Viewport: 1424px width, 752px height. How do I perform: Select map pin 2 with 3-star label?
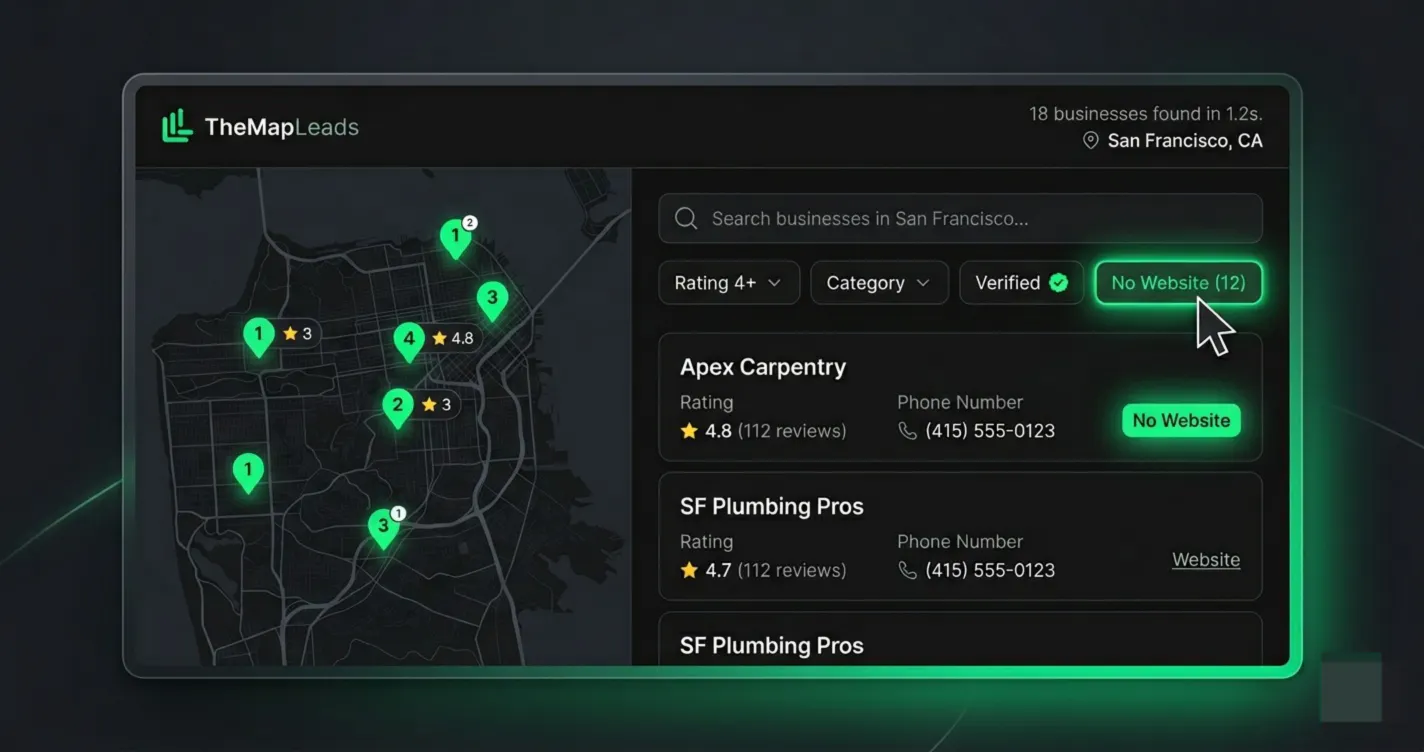point(398,407)
